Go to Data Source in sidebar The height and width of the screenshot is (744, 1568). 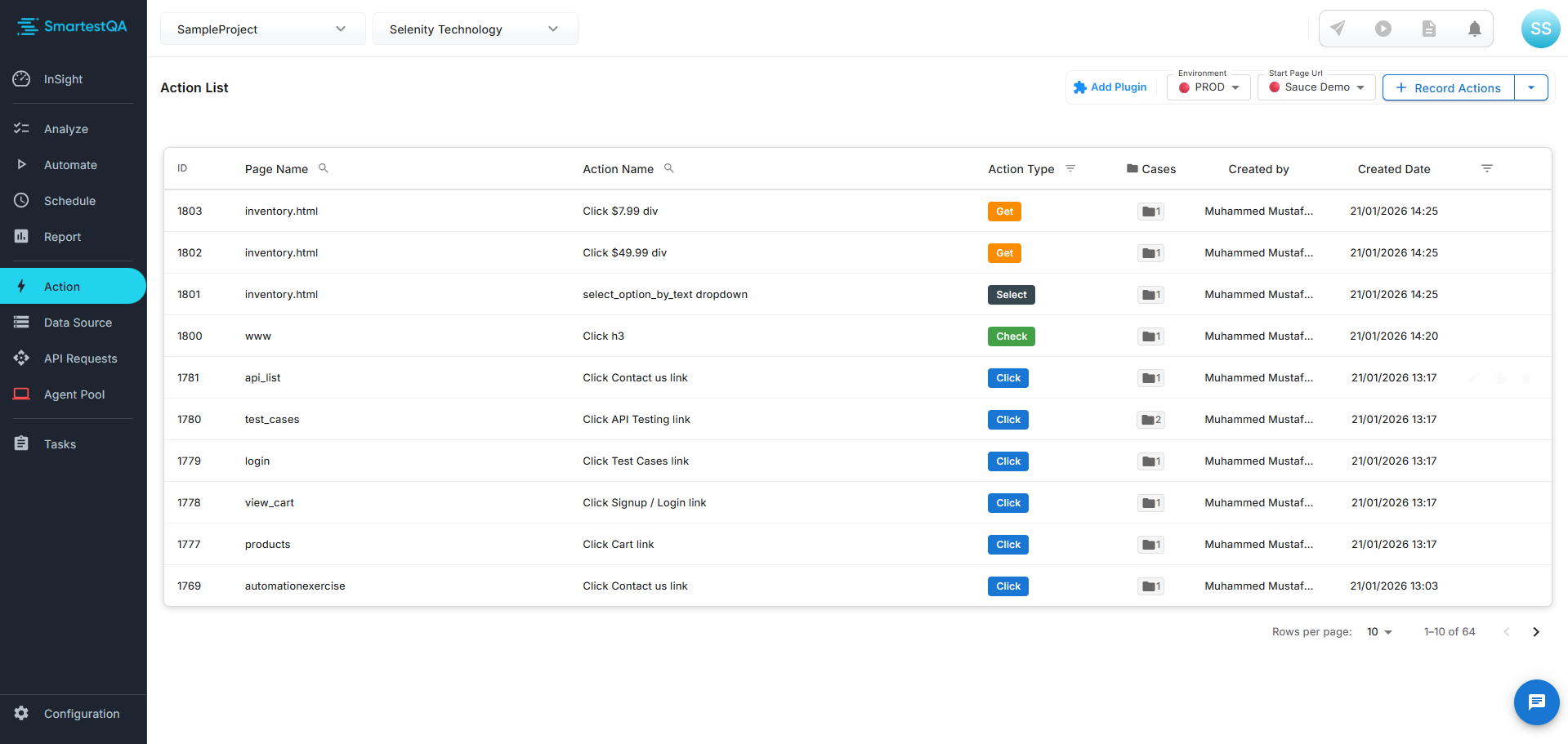[78, 323]
